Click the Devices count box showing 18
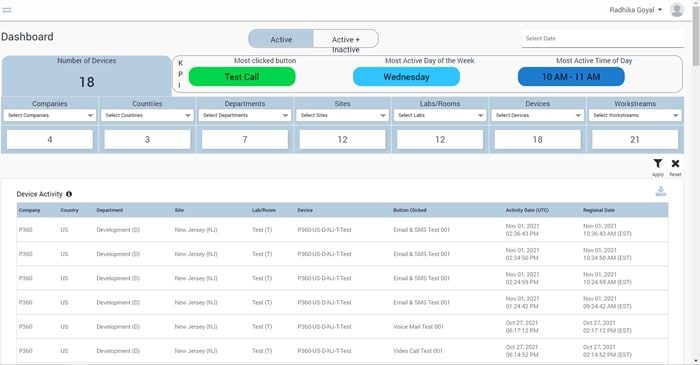 click(x=538, y=139)
